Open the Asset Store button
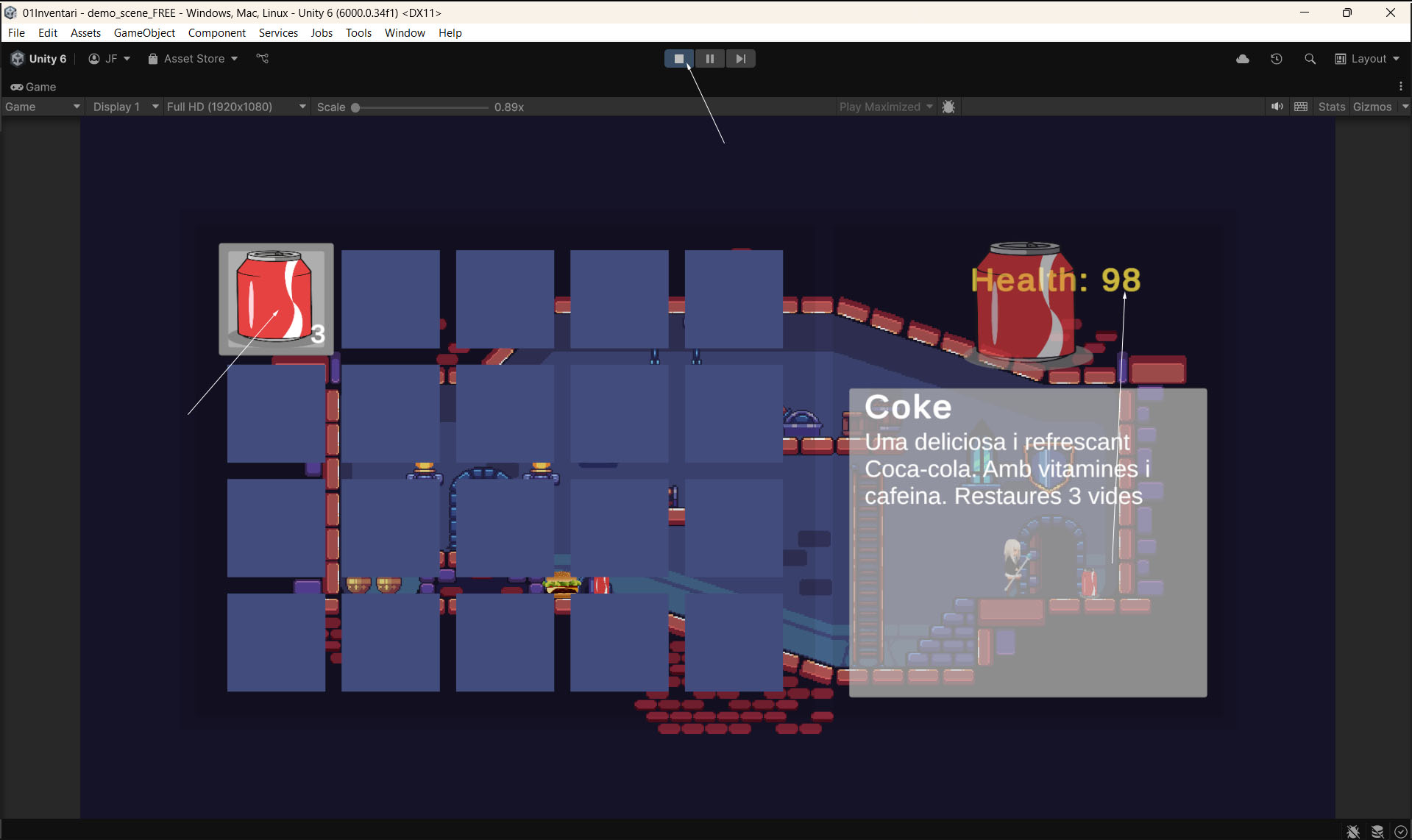 [193, 59]
